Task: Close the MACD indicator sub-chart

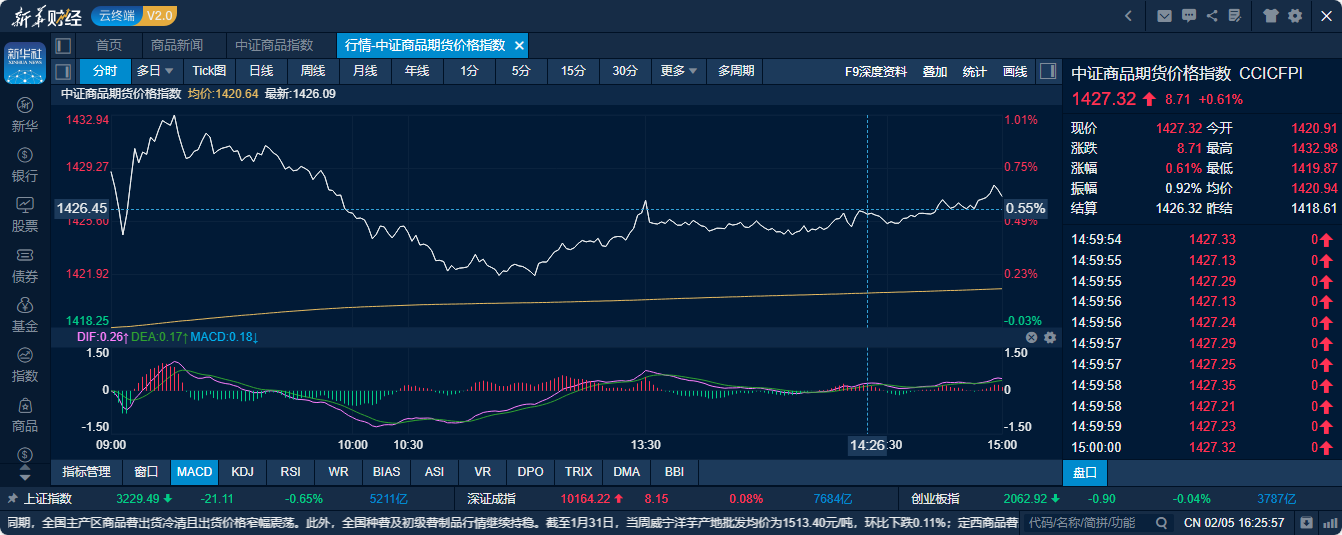Action: point(1031,338)
